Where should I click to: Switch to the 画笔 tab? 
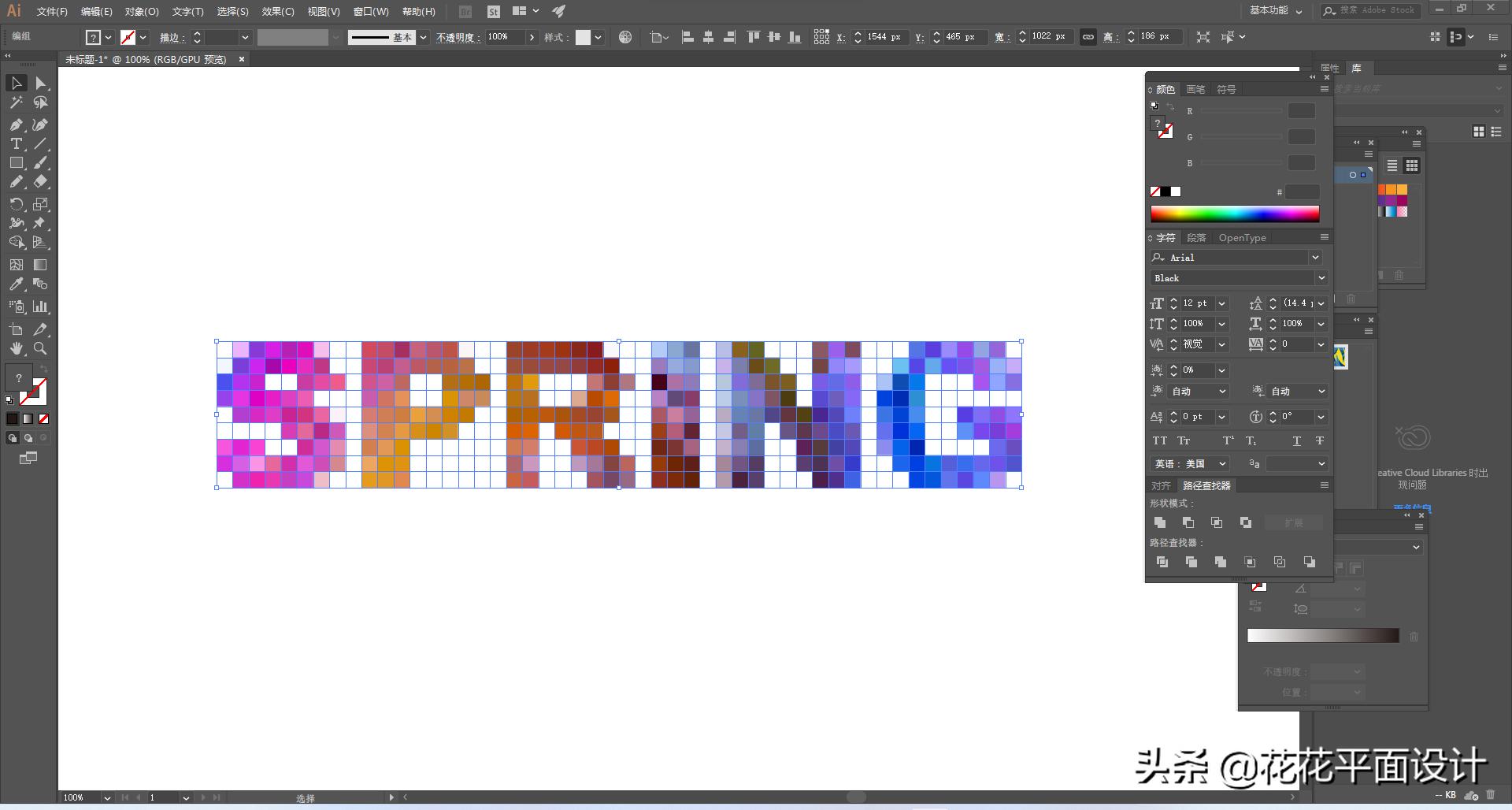click(x=1195, y=90)
